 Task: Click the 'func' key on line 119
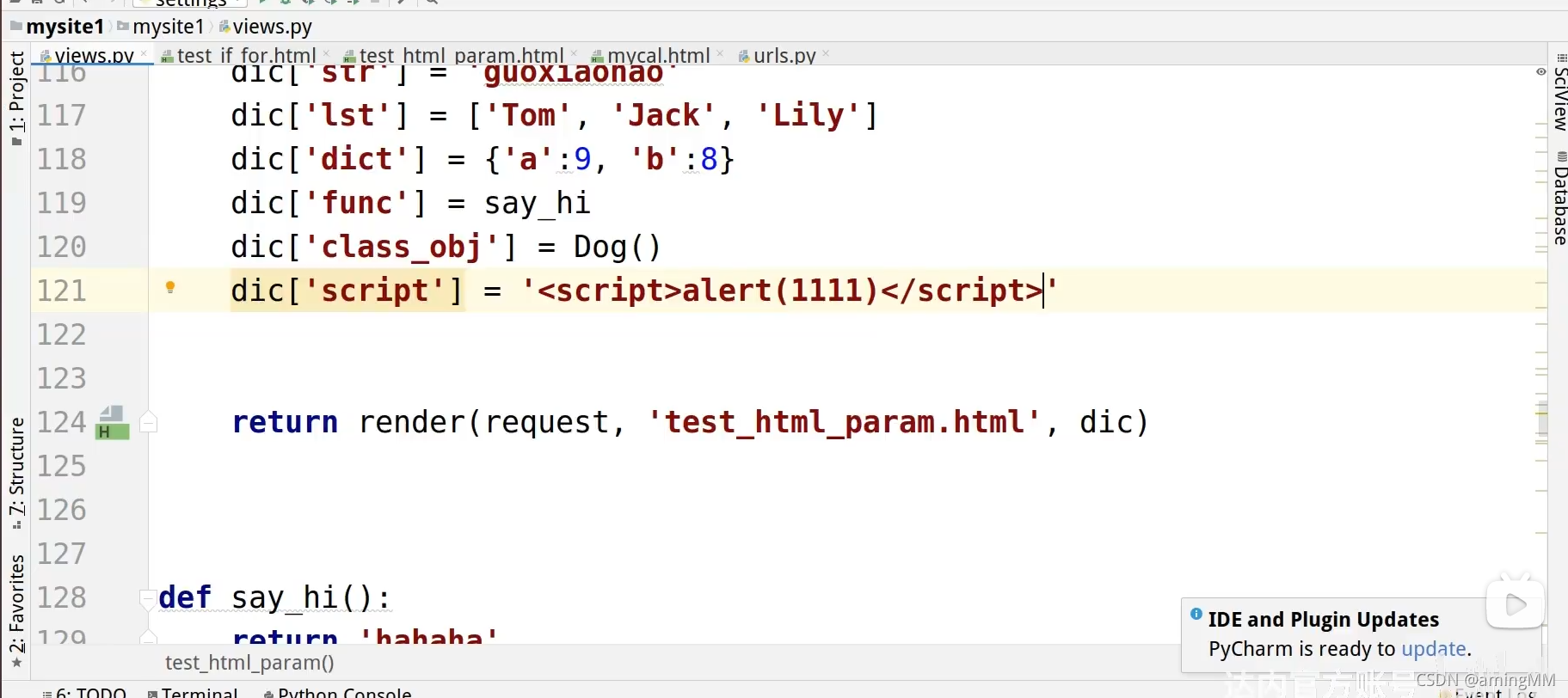pyautogui.click(x=357, y=203)
